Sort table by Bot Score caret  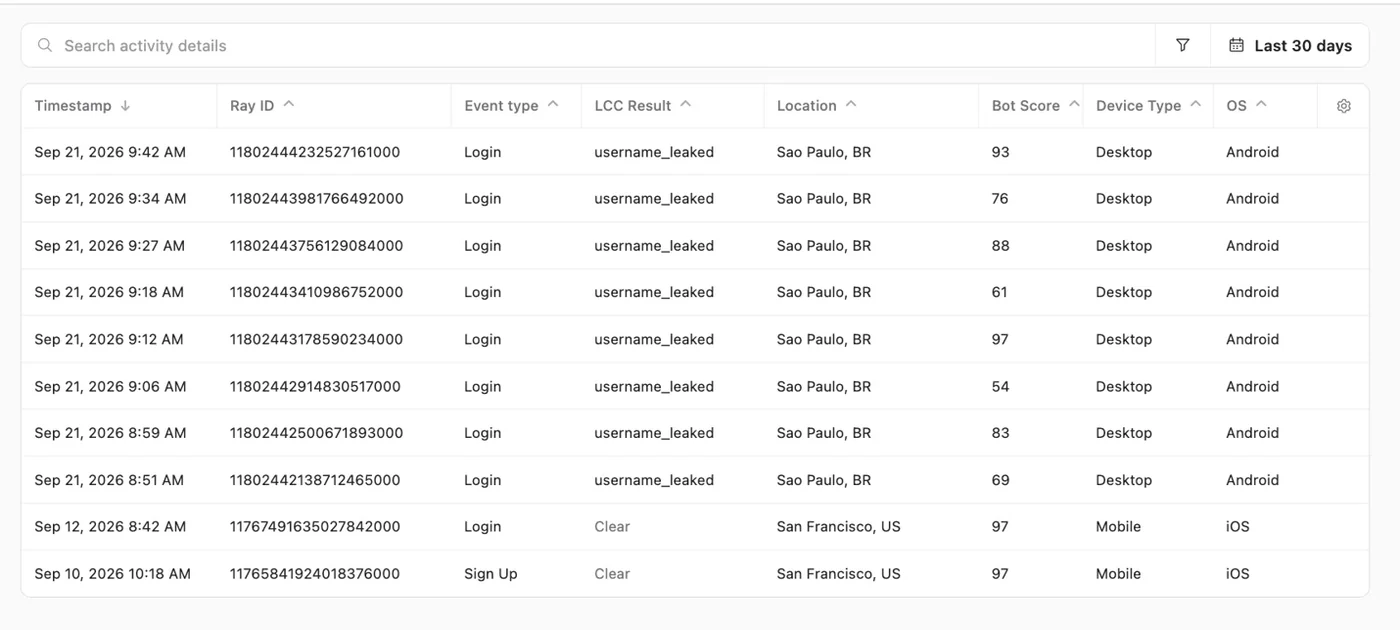click(1074, 104)
